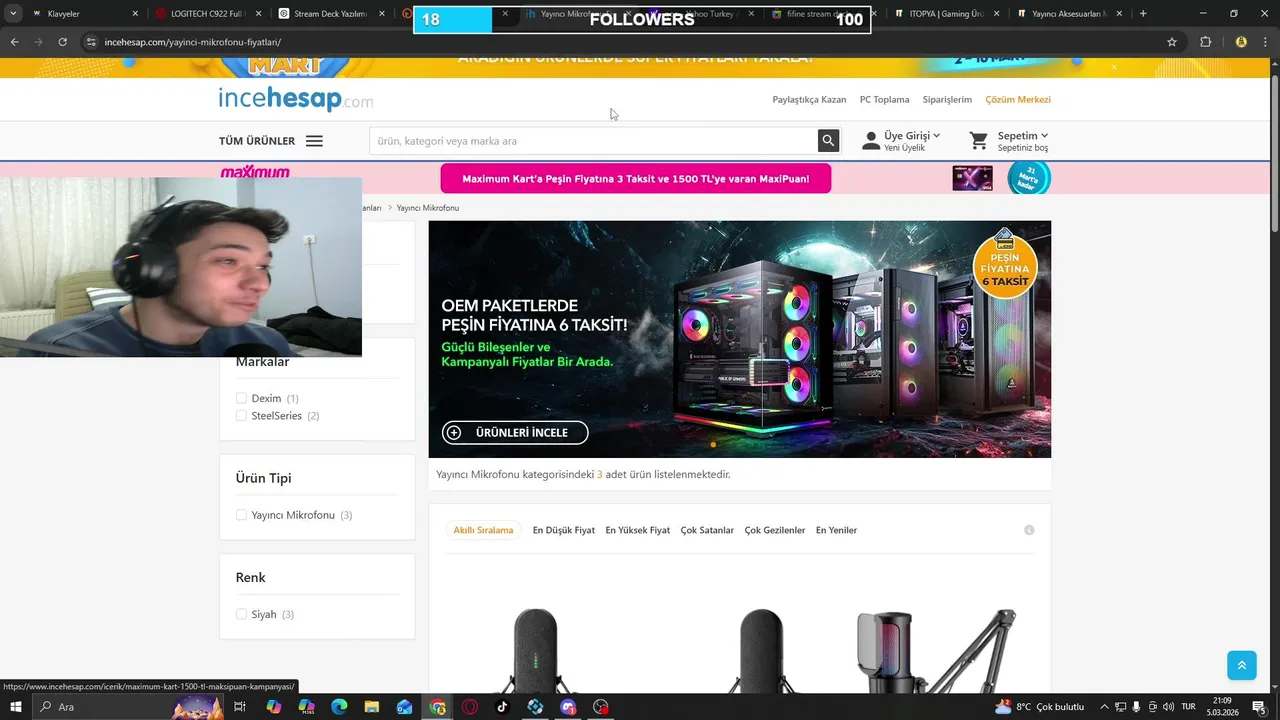Screen dimensions: 1280x720
Task: Open the Siparişlerim link
Action: 947,100
